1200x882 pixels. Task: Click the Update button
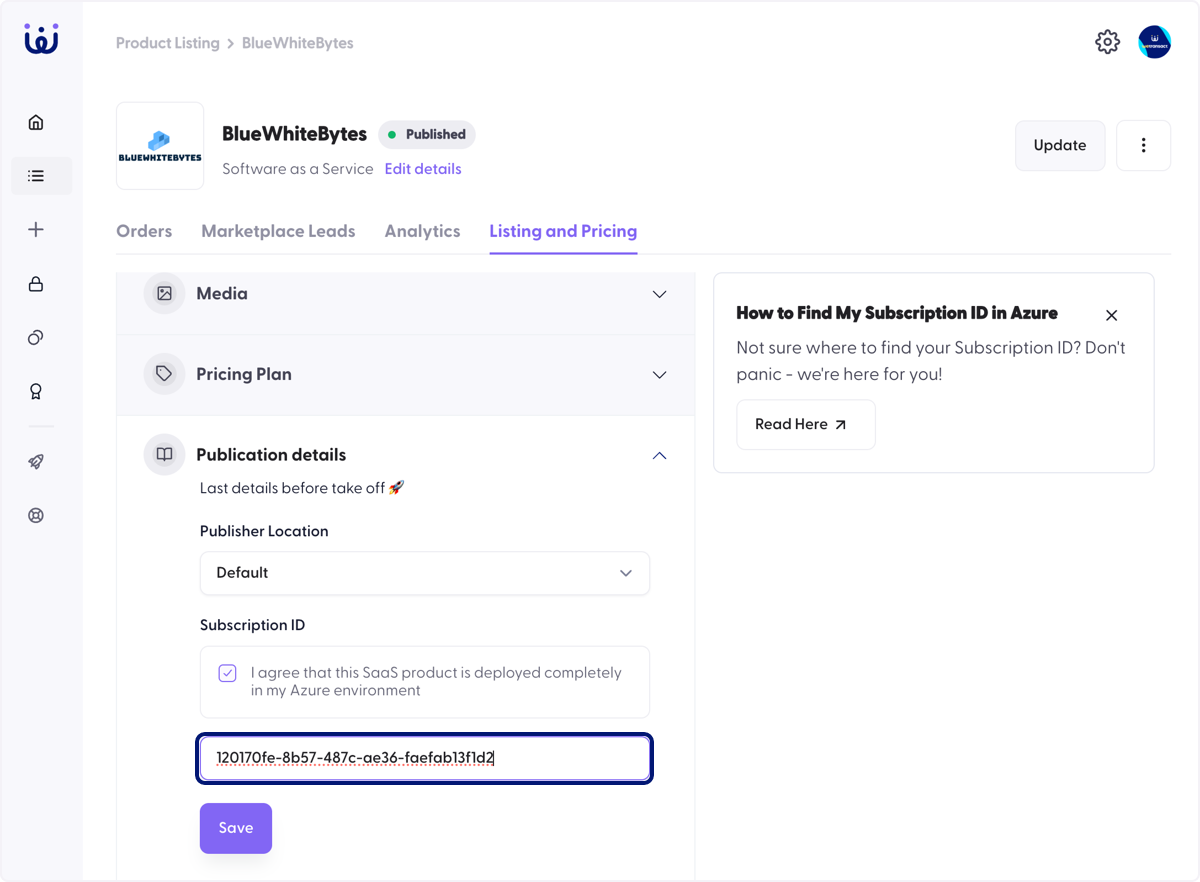click(x=1060, y=145)
